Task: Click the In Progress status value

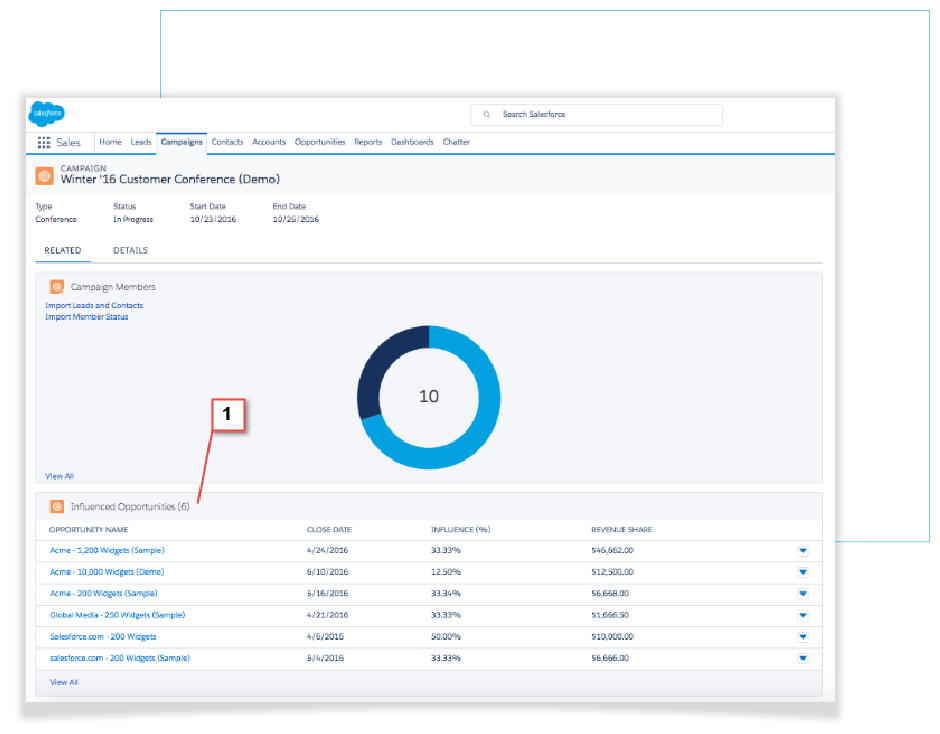Action: click(133, 219)
